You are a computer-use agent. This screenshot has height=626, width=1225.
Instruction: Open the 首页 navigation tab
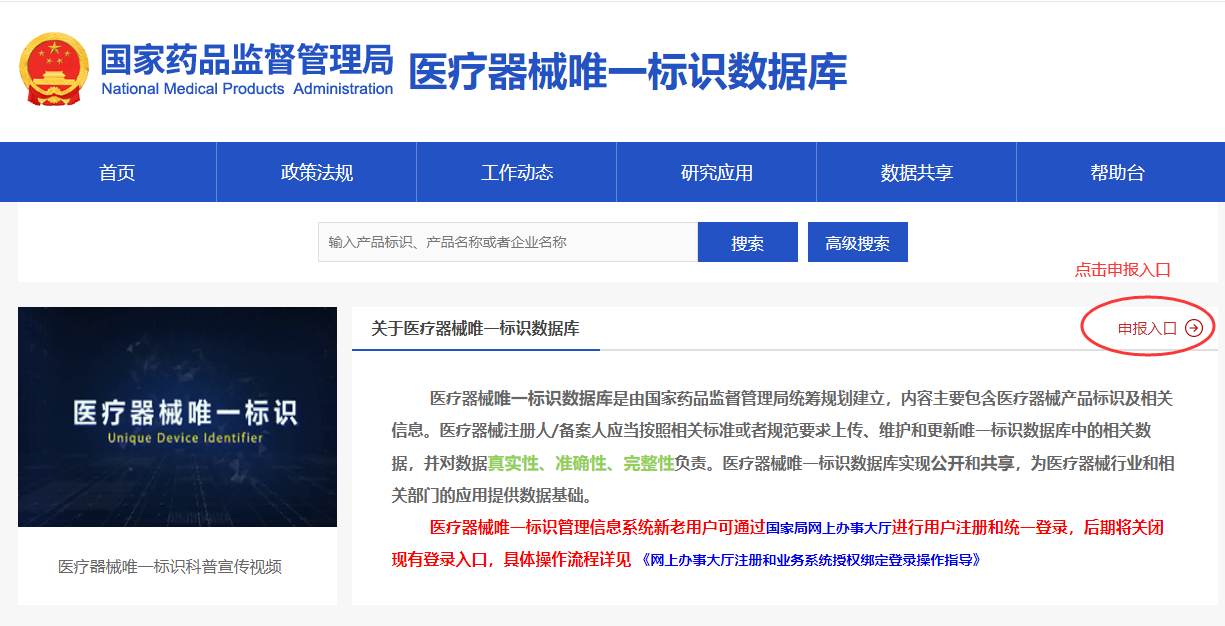pyautogui.click(x=117, y=172)
